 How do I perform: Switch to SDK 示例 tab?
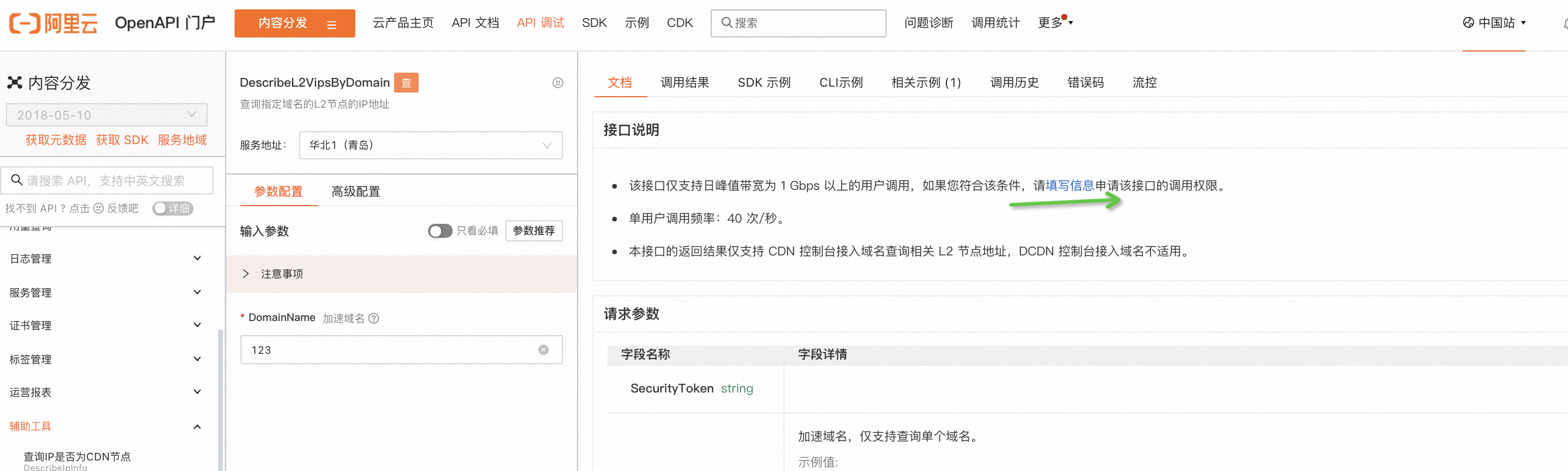[764, 83]
